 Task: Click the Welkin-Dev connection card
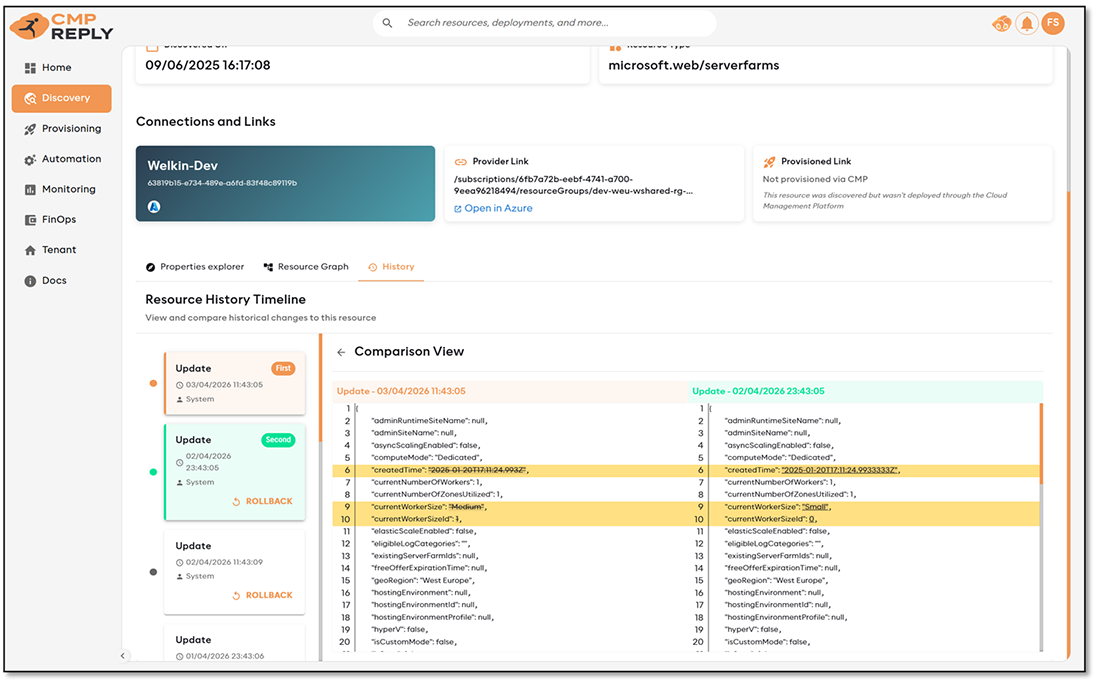[x=285, y=183]
